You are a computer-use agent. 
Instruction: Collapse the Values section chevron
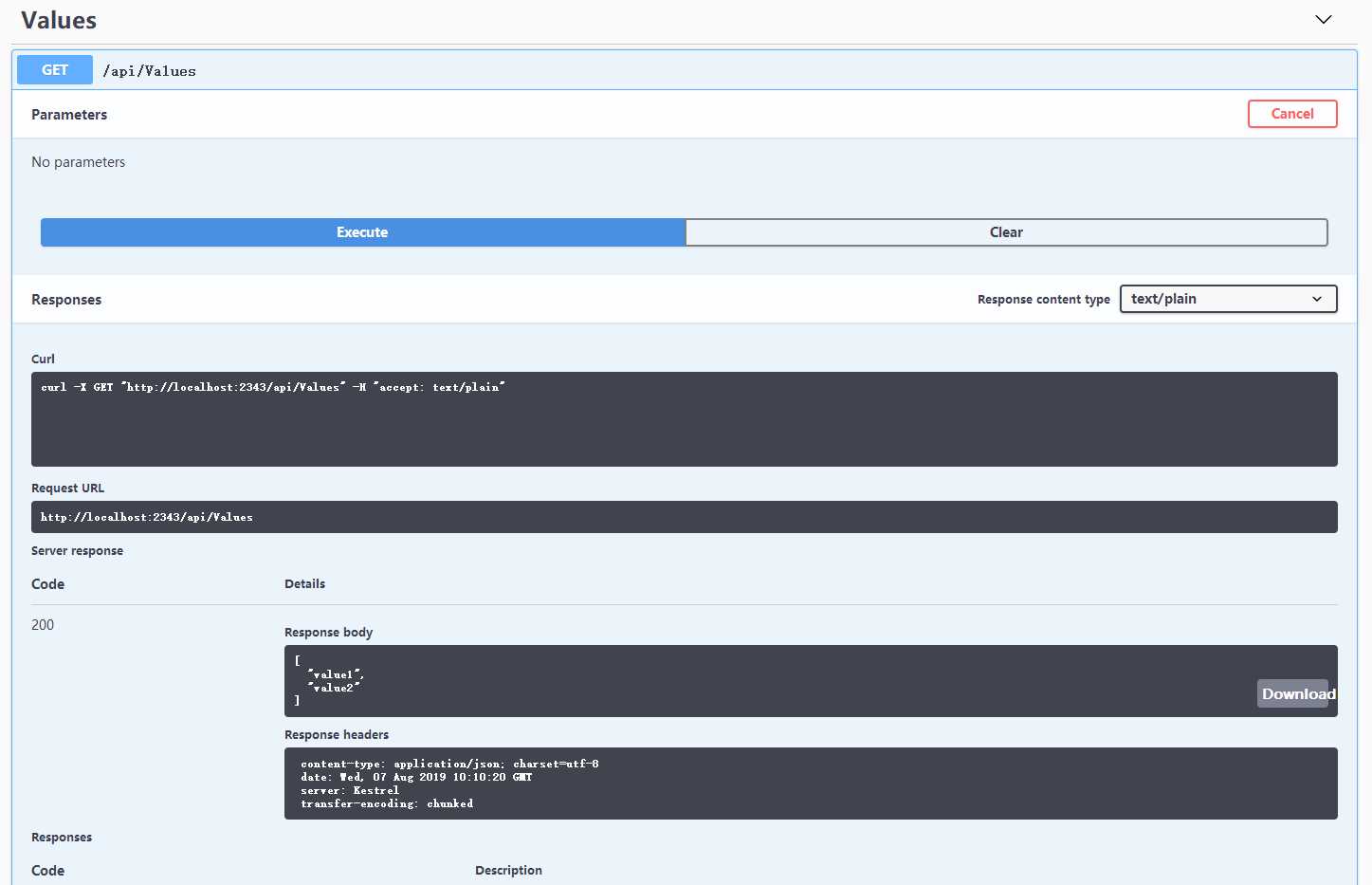1324,20
